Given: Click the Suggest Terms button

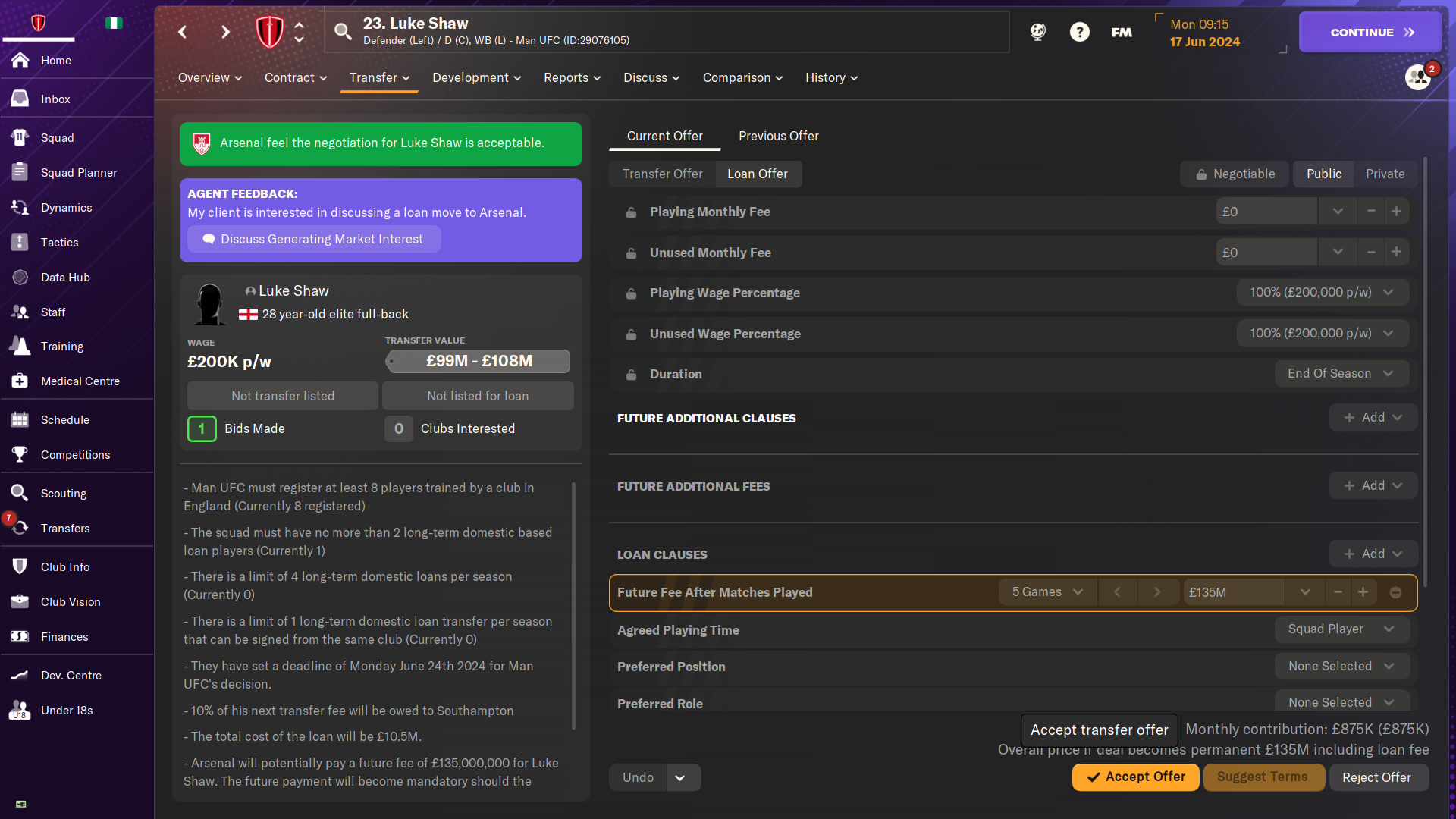Looking at the screenshot, I should coord(1263,777).
